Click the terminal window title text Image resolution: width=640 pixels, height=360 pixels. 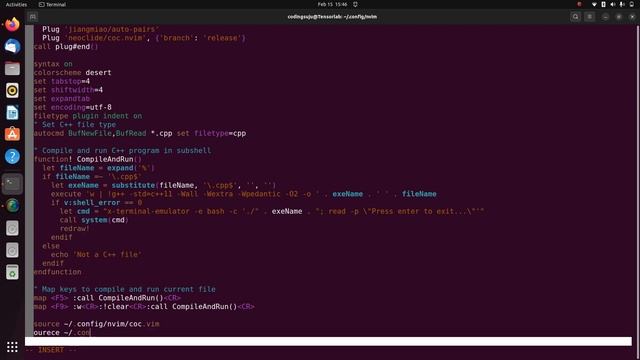[x=332, y=17]
